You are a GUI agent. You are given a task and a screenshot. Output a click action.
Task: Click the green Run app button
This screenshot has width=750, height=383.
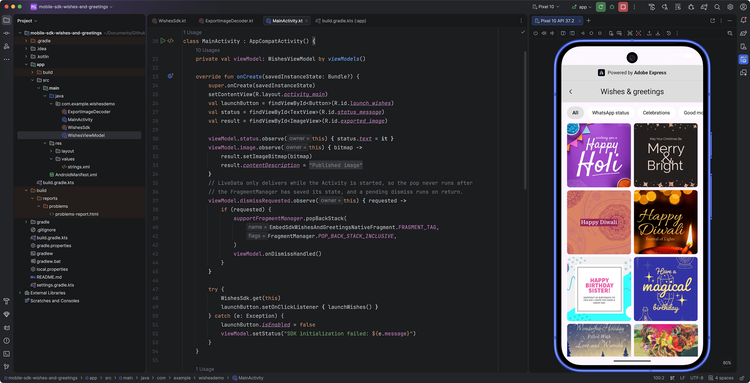[600, 7]
